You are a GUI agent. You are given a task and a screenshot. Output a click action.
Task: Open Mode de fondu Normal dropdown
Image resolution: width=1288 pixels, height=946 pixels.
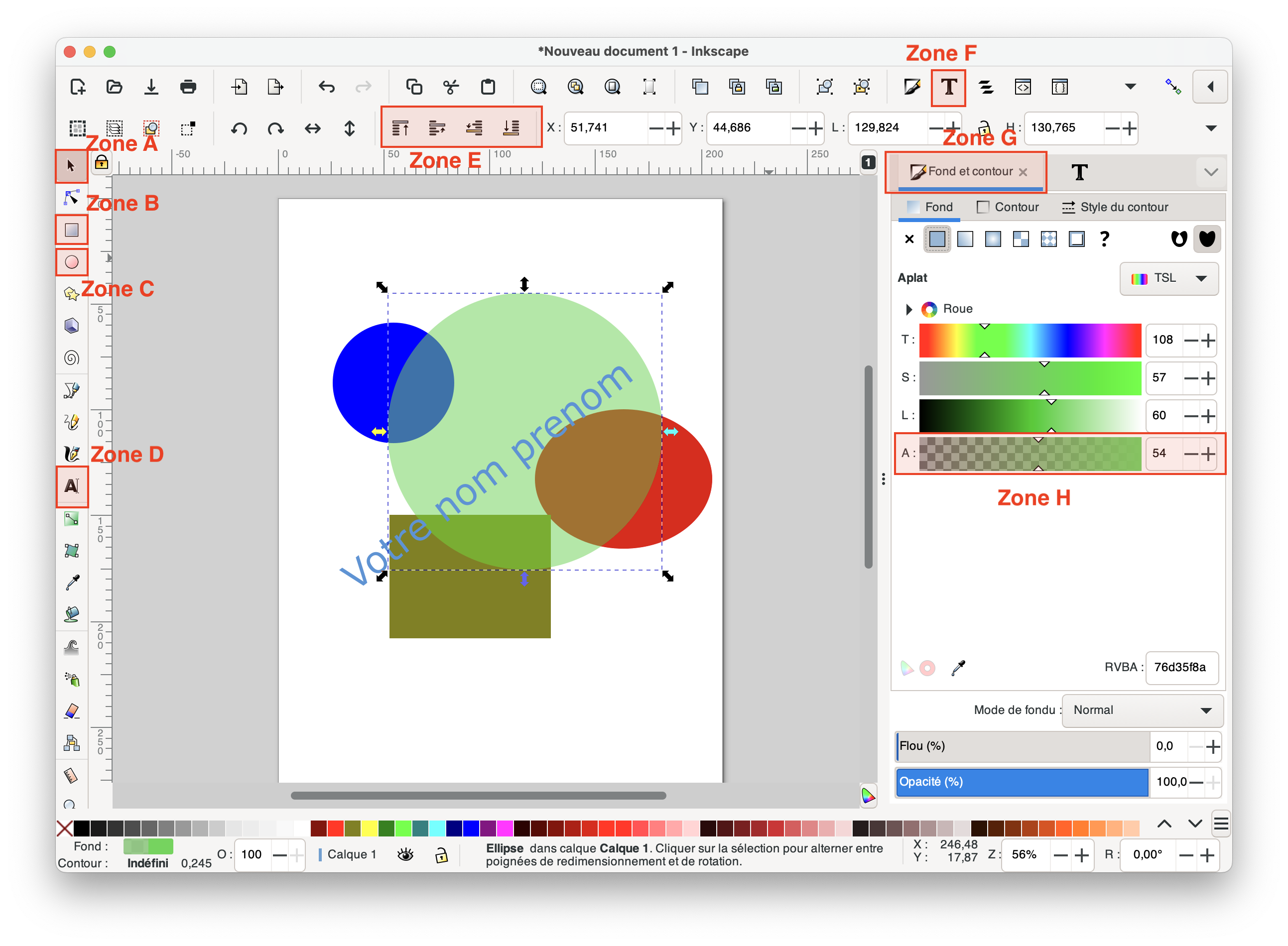[x=1142, y=710]
